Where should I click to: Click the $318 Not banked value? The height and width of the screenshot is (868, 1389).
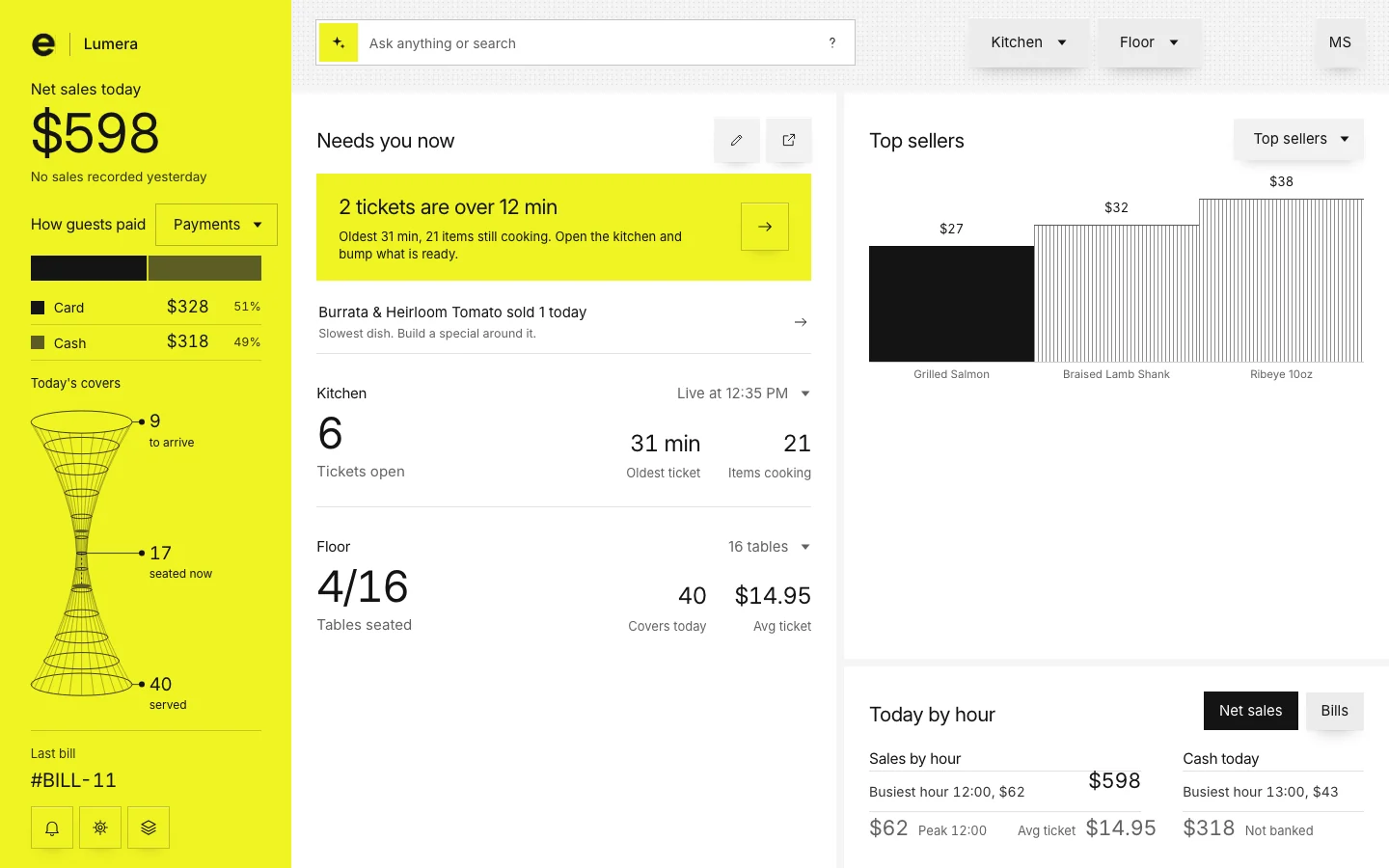point(1248,828)
